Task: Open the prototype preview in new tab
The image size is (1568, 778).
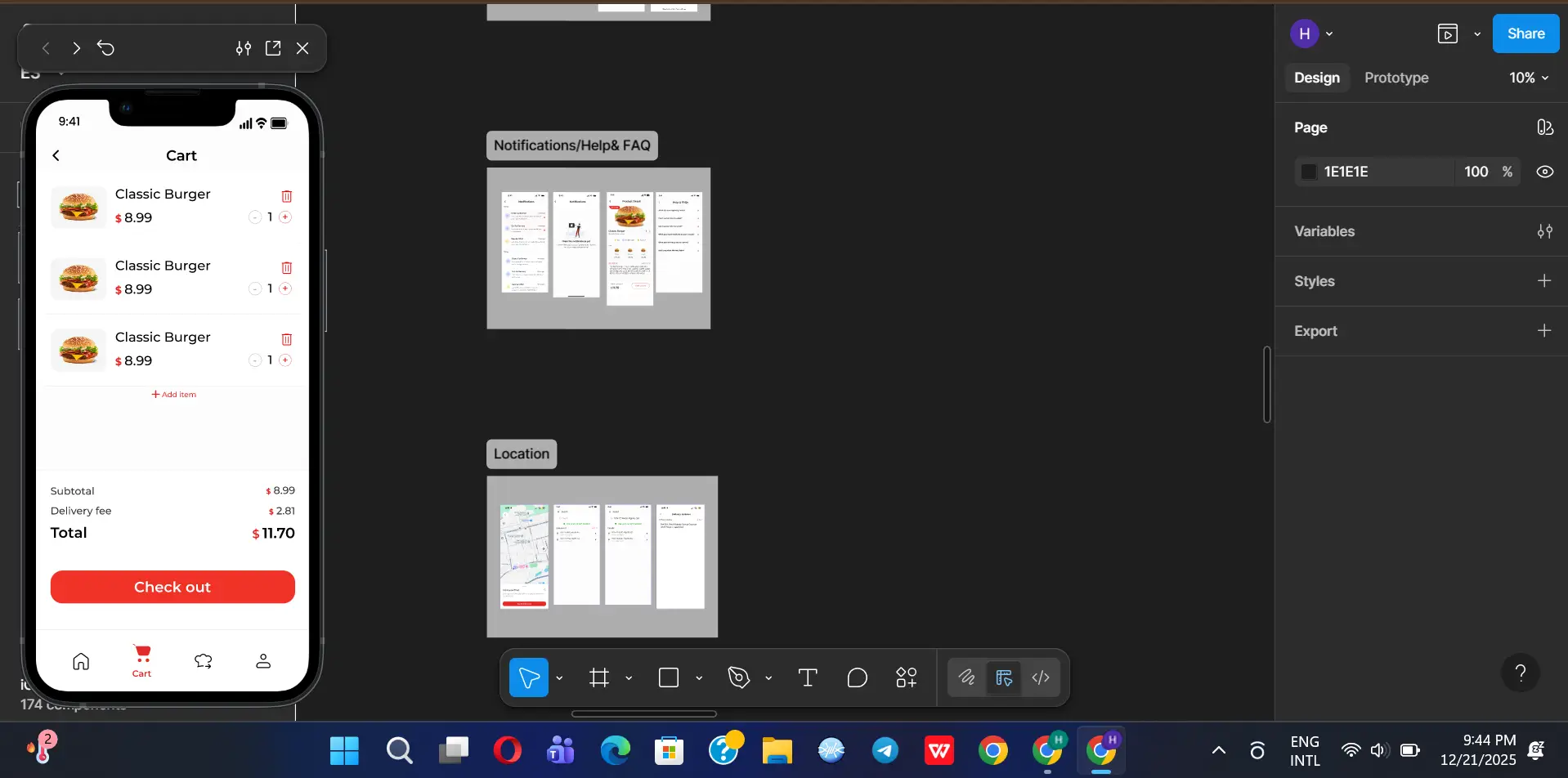Action: pos(273,48)
